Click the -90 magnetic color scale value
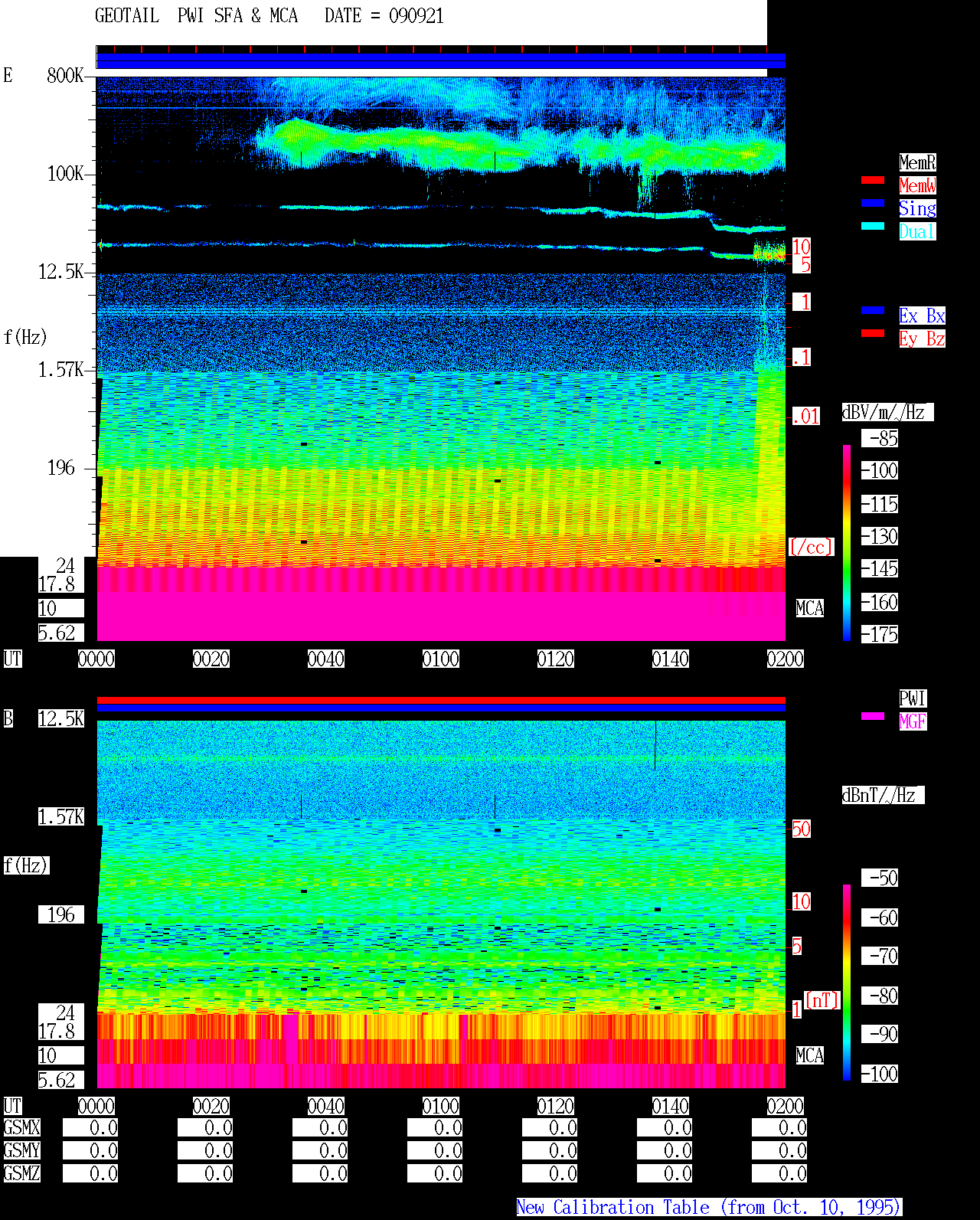 880,1034
